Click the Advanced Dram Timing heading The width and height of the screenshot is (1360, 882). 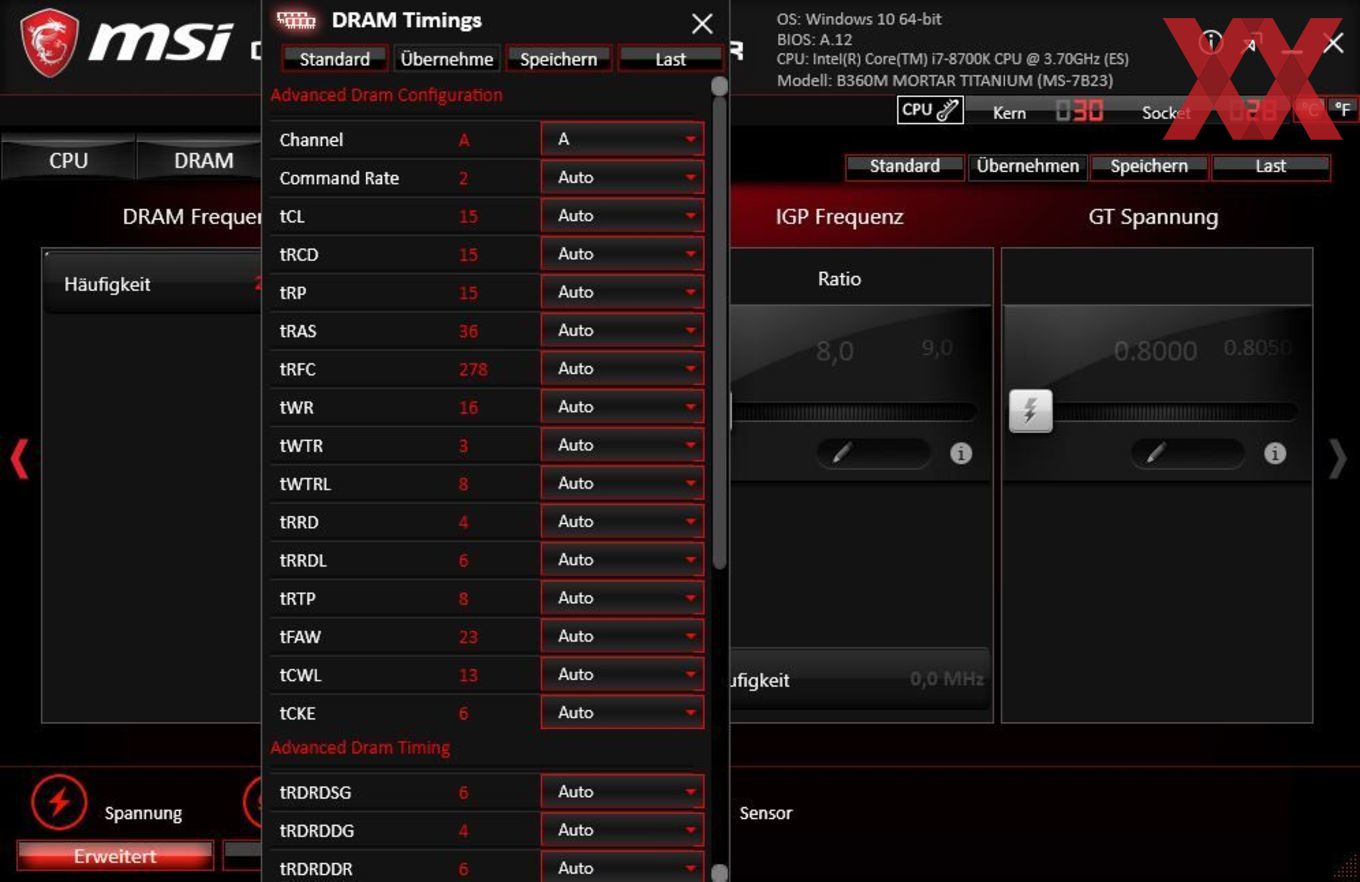(x=360, y=748)
